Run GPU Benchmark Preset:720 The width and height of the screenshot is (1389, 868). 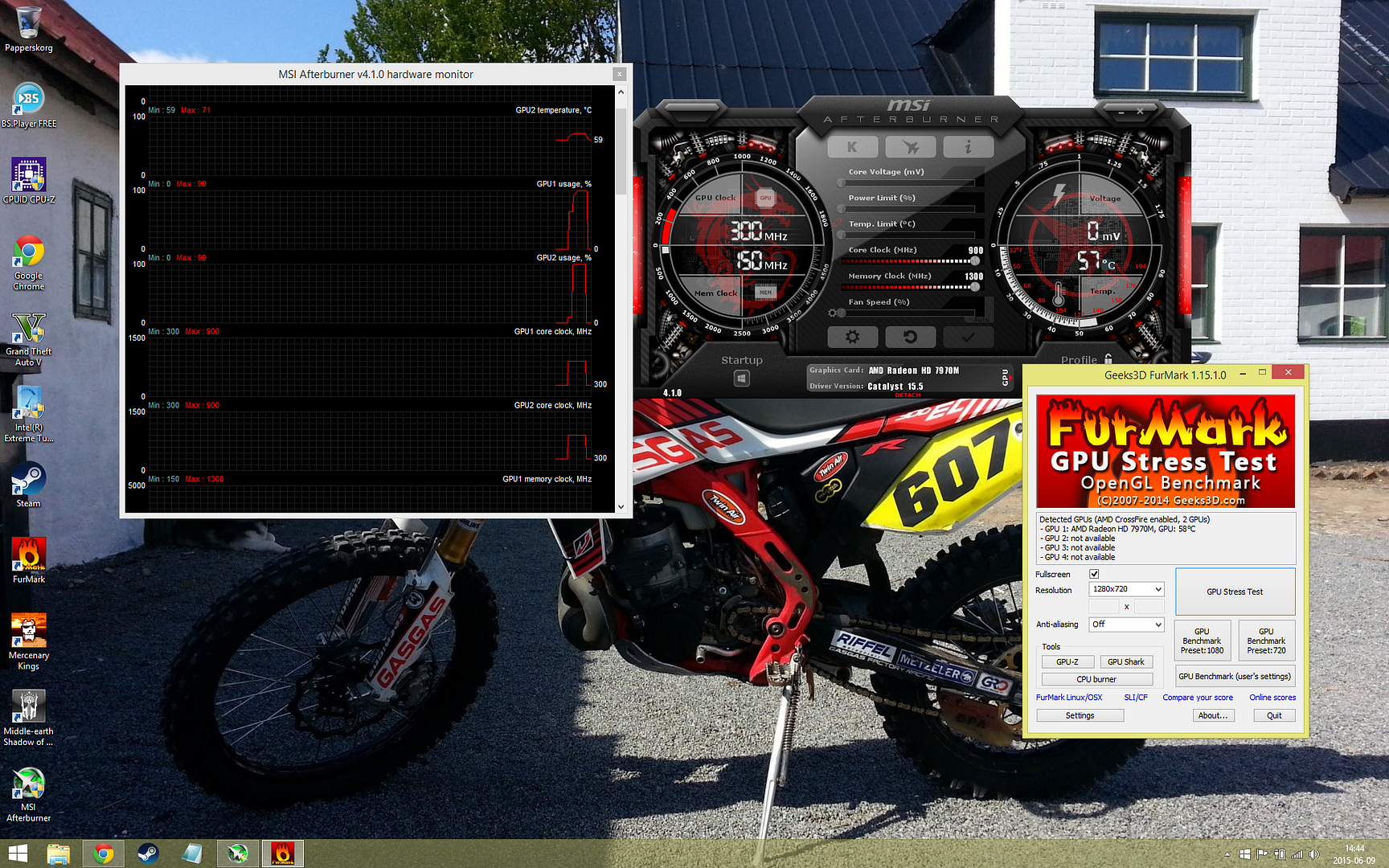point(1267,641)
